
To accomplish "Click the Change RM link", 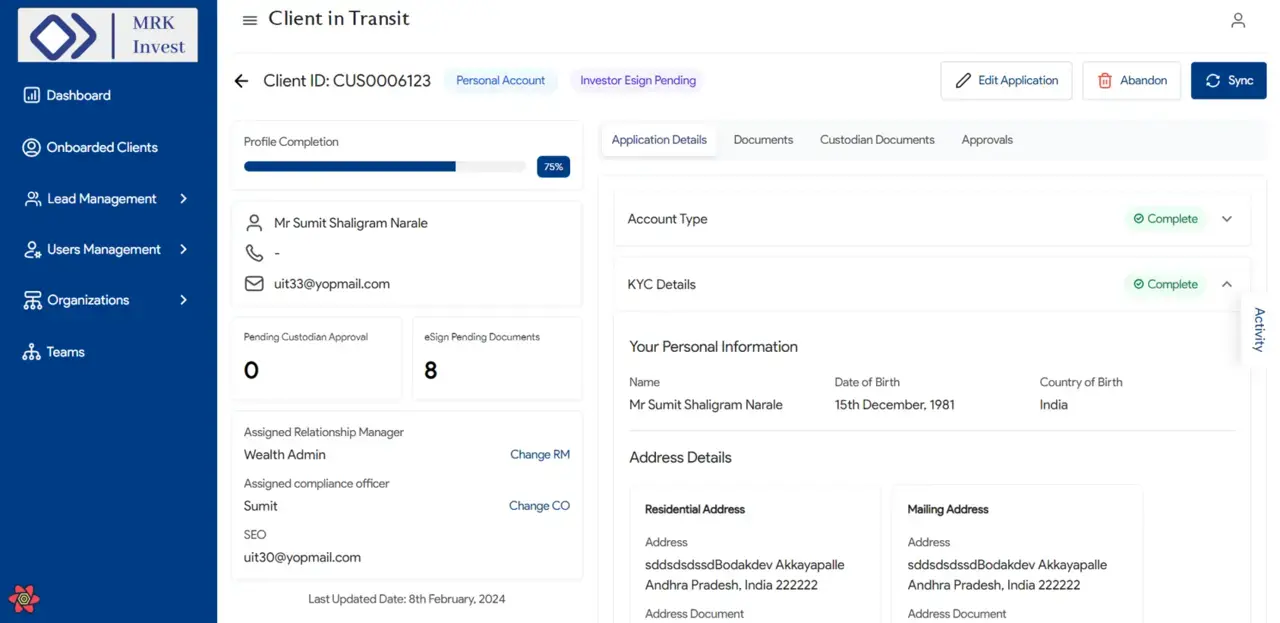I will 539,454.
